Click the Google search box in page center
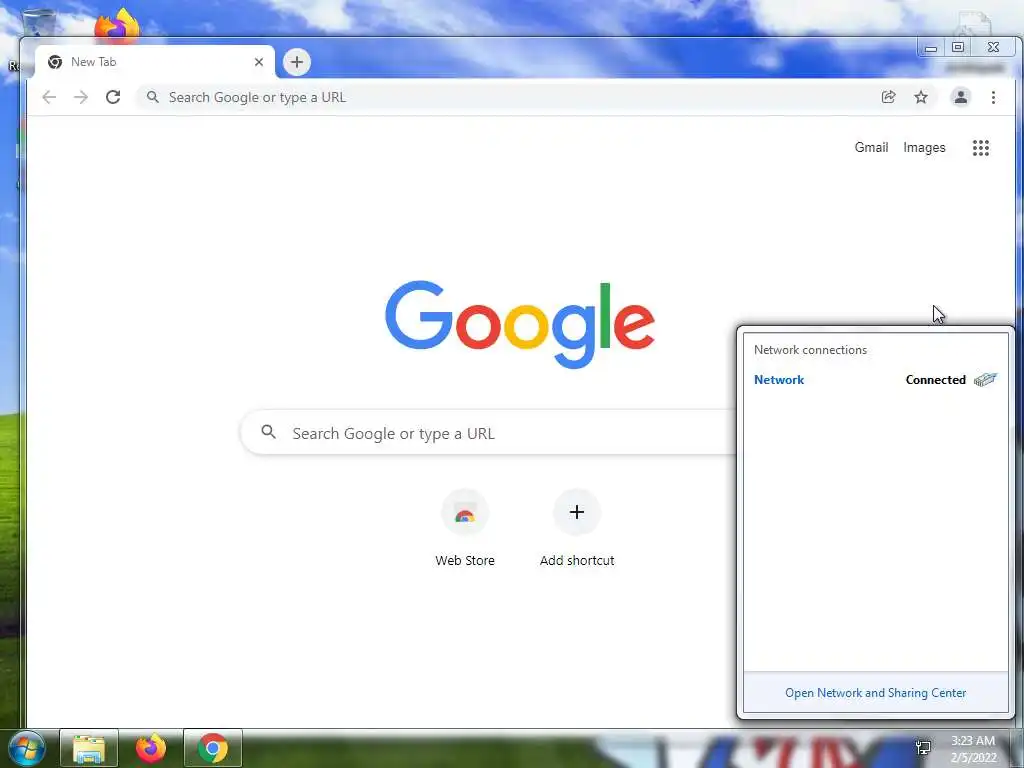The width and height of the screenshot is (1024, 768). pos(490,433)
